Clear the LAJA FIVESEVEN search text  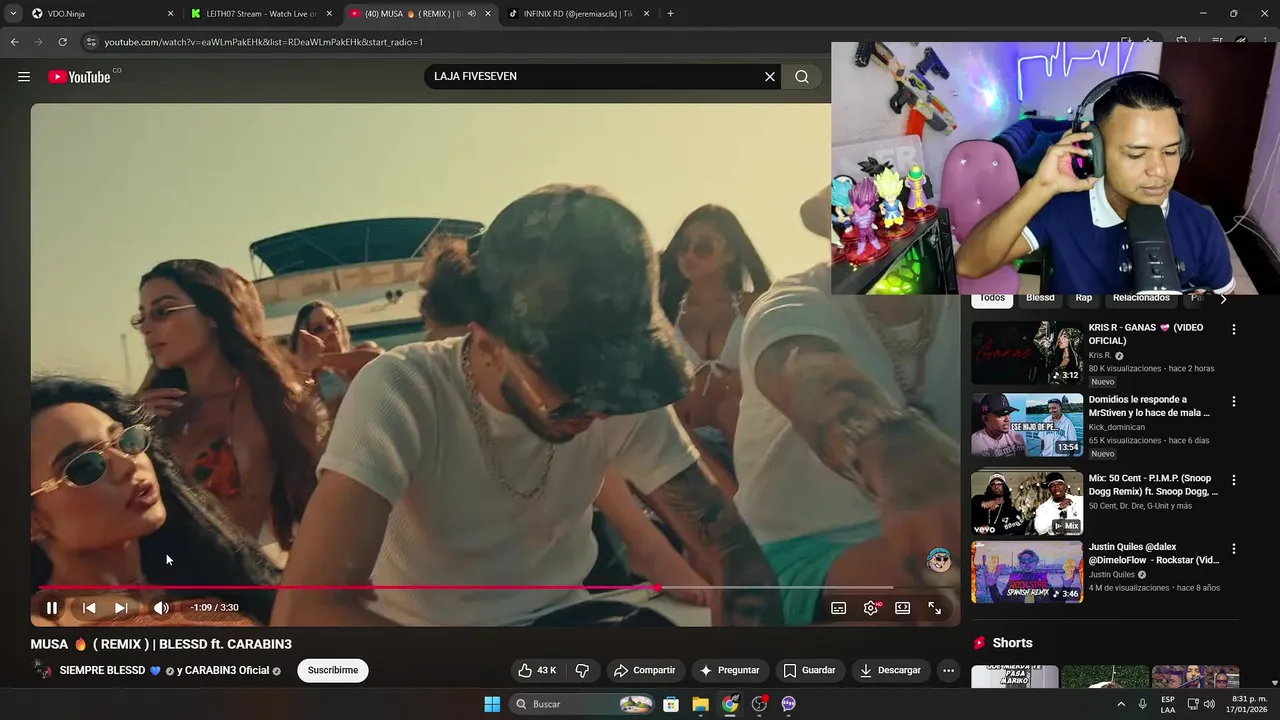coord(770,76)
